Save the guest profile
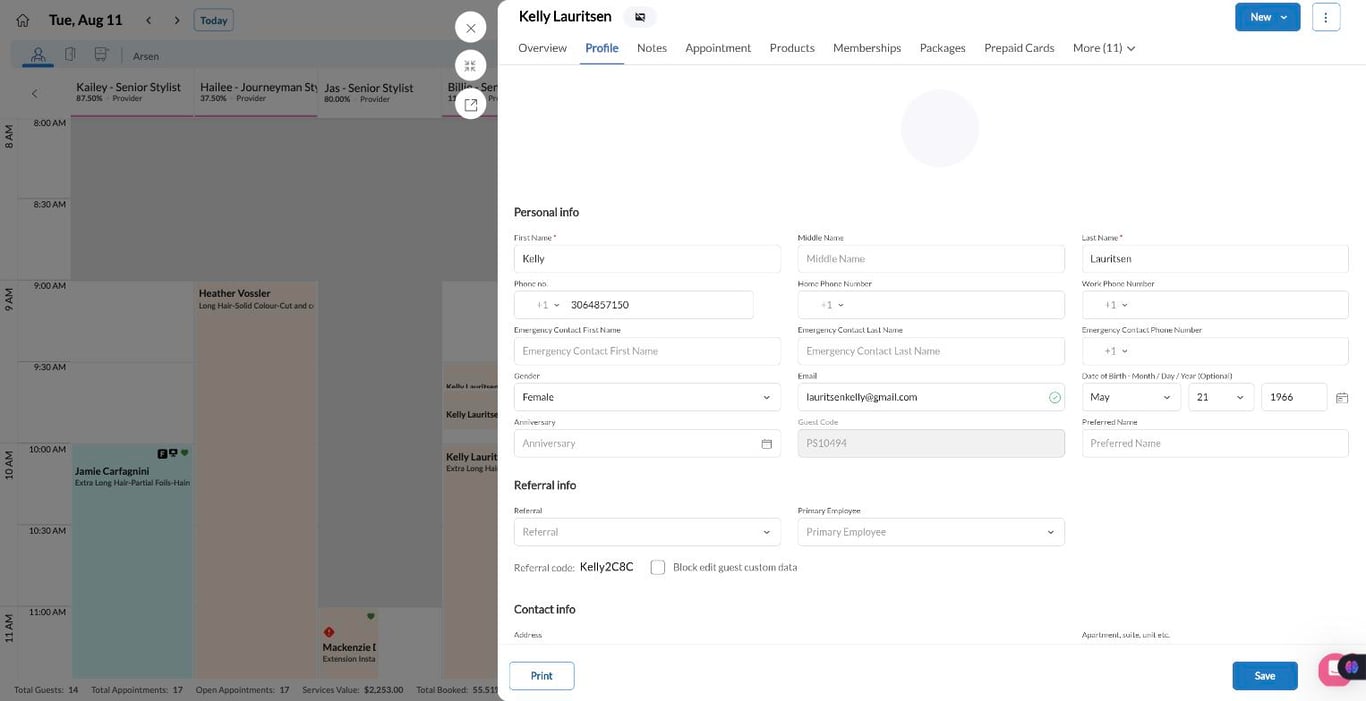 click(1265, 676)
